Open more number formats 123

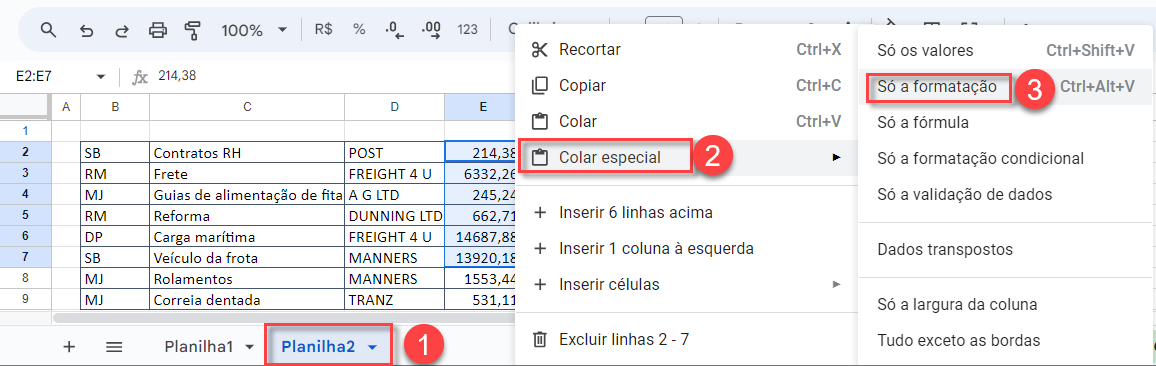467,30
